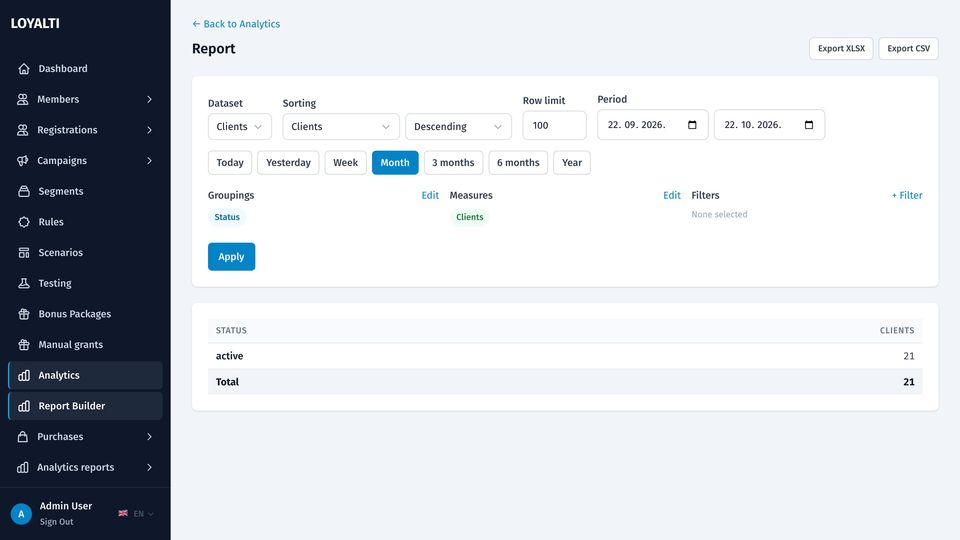
Task: Click the end date field 22. 10. 2026.
Action: (x=770, y=125)
